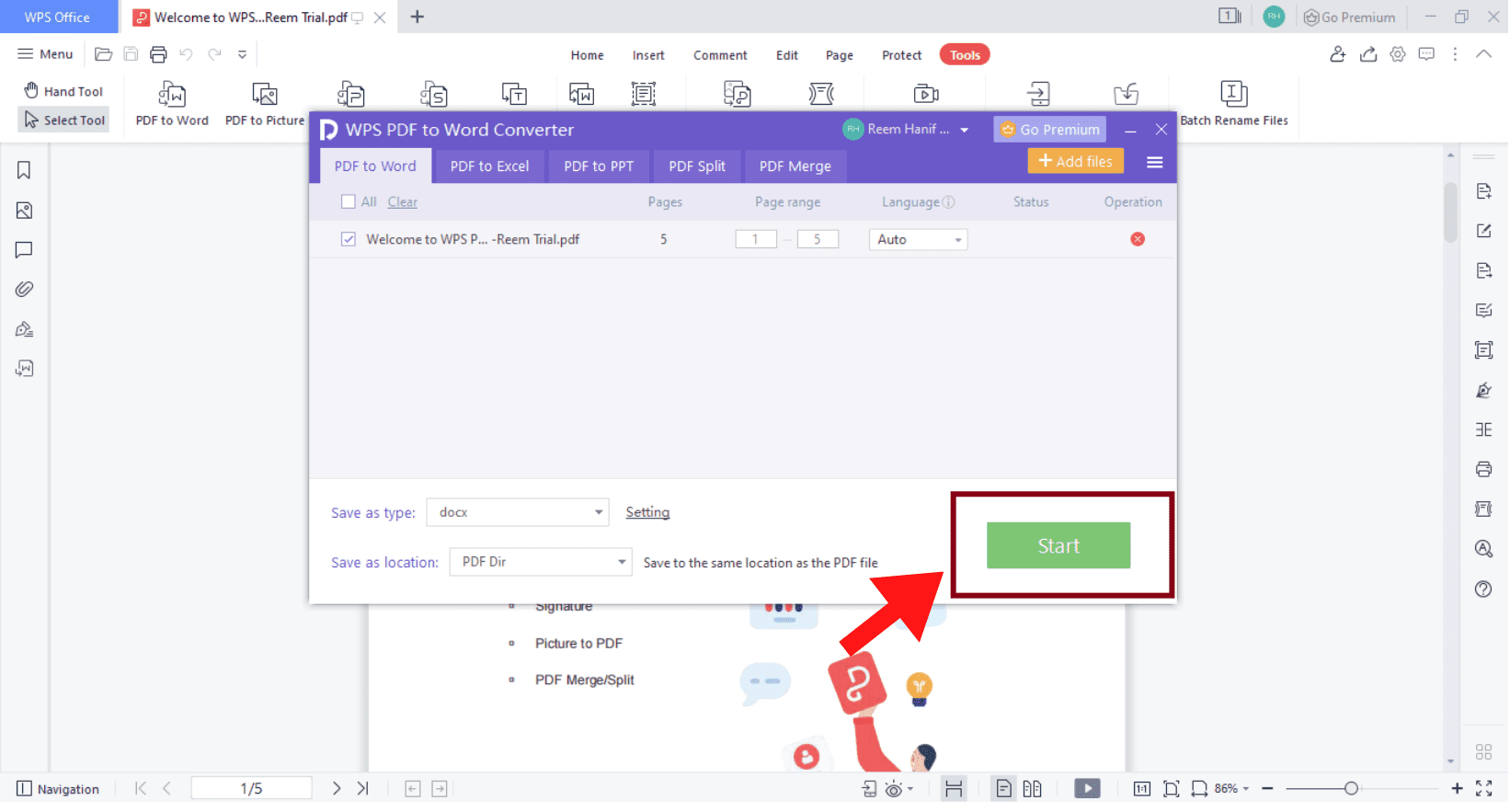Open the Setting link
This screenshot has height=812, width=1510.
coord(648,513)
